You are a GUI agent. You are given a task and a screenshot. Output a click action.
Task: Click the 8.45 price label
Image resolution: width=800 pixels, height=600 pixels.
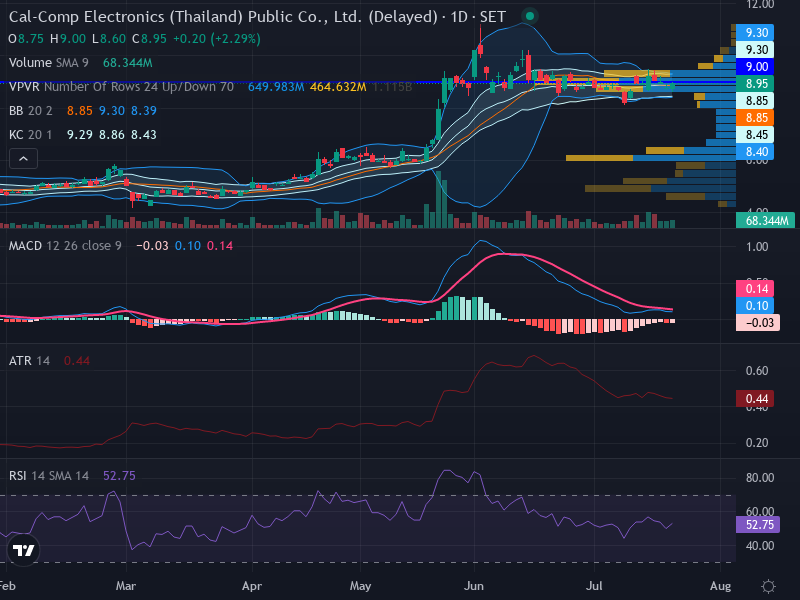[755, 135]
